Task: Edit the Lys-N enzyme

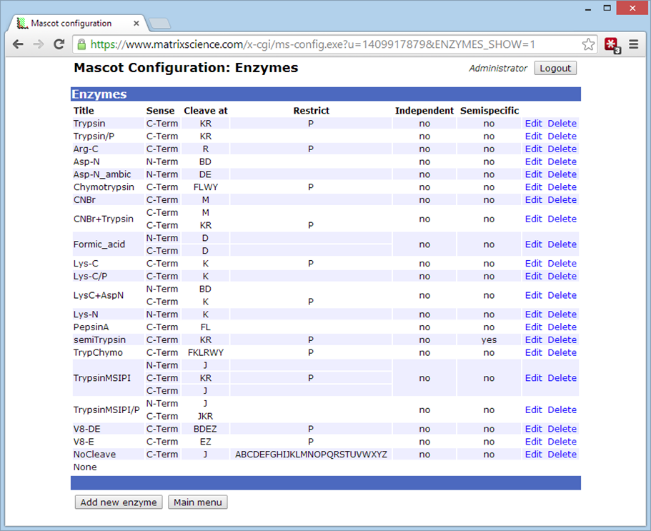Action: [533, 315]
